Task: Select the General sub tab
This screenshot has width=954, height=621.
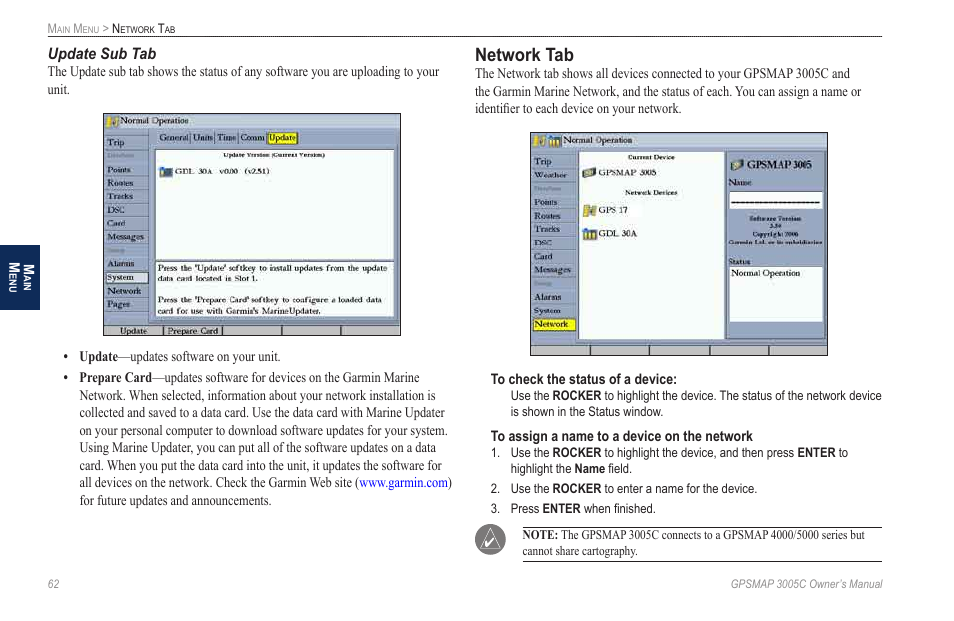Action: 174,138
